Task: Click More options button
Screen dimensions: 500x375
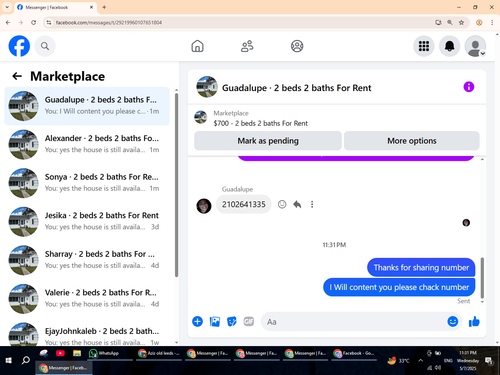Action: click(x=412, y=141)
